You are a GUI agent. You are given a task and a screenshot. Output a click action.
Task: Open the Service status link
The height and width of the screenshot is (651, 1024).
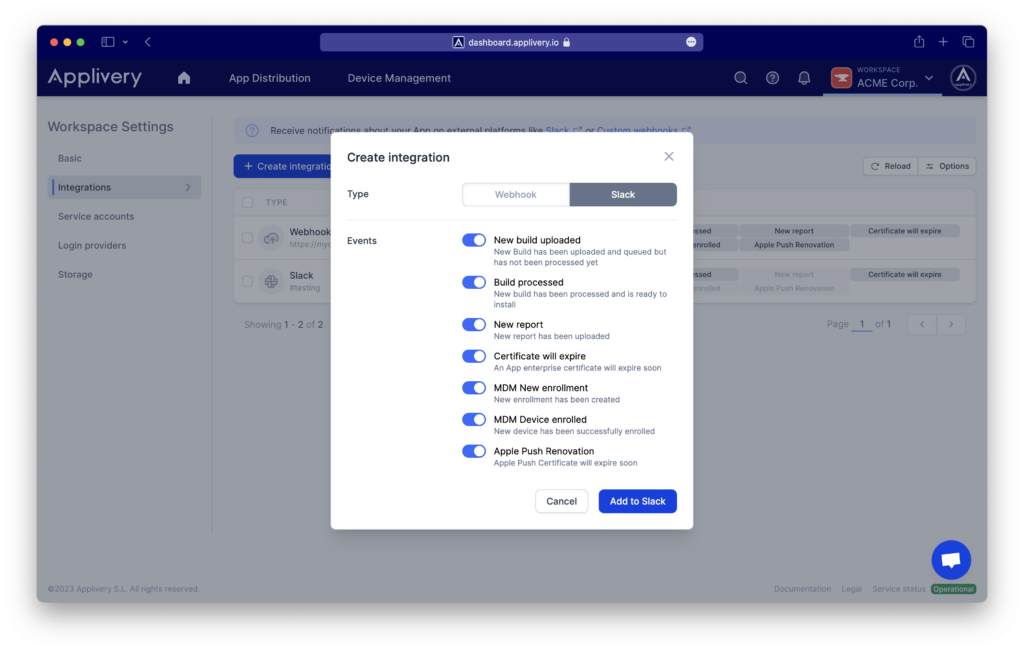[x=899, y=589]
